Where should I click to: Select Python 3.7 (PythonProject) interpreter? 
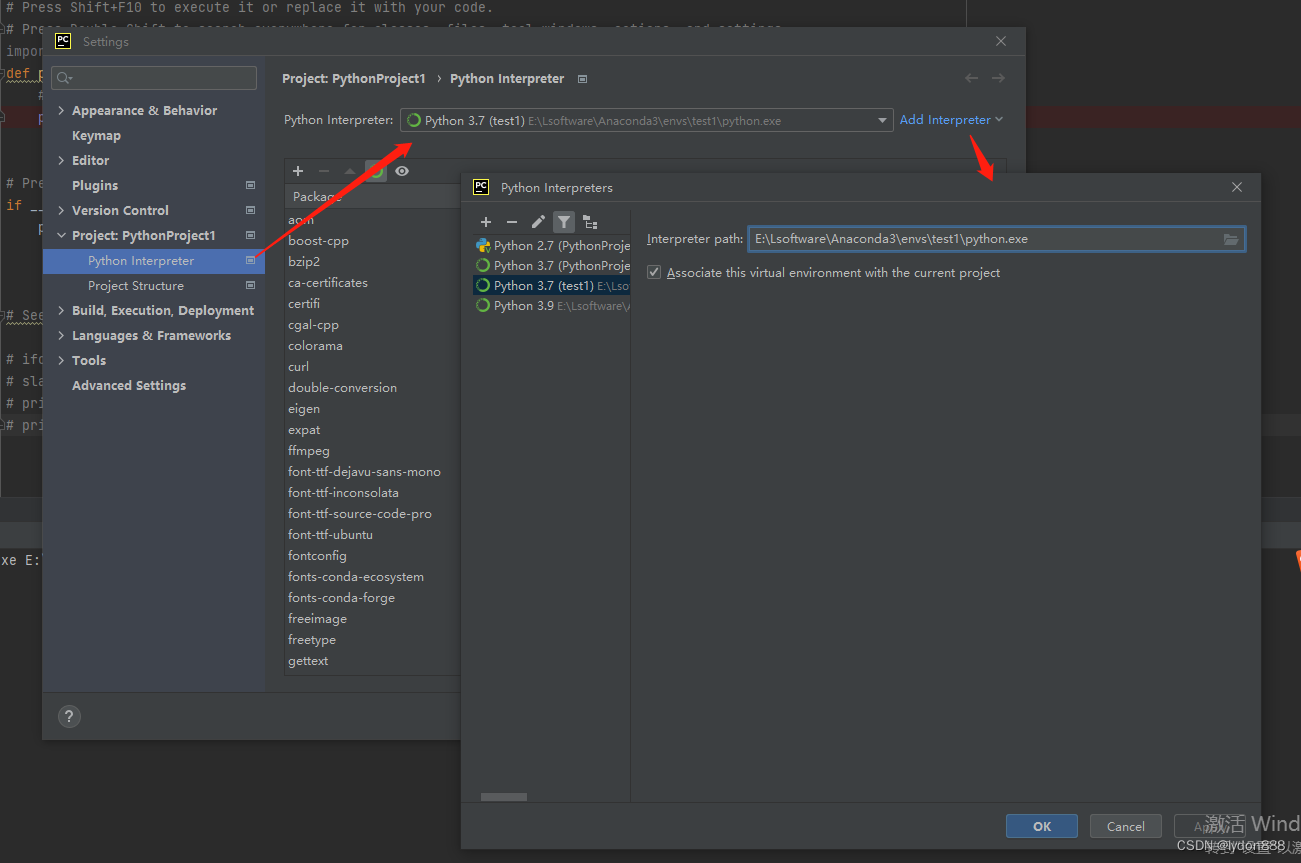(x=552, y=265)
